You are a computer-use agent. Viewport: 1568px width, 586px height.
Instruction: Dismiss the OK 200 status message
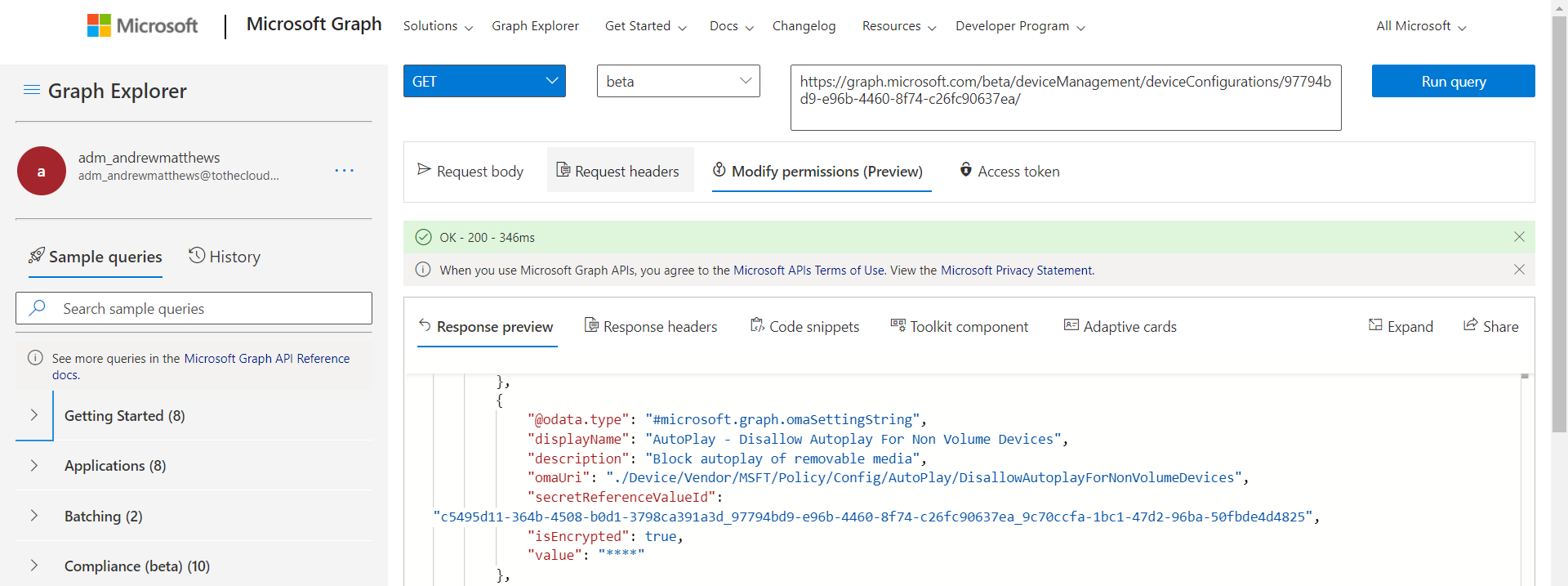tap(1518, 237)
